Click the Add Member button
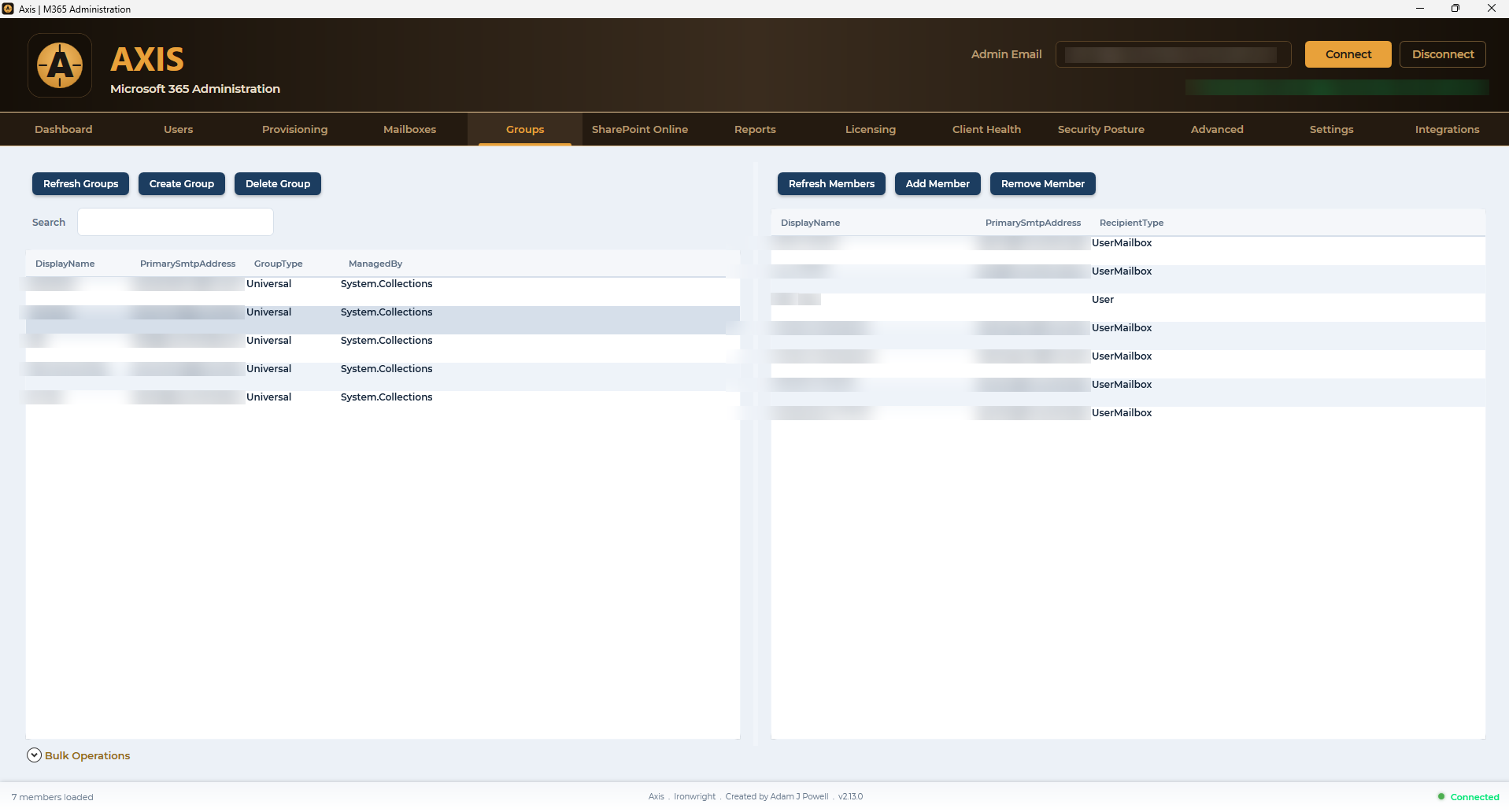Image resolution: width=1509 pixels, height=812 pixels. tap(938, 184)
